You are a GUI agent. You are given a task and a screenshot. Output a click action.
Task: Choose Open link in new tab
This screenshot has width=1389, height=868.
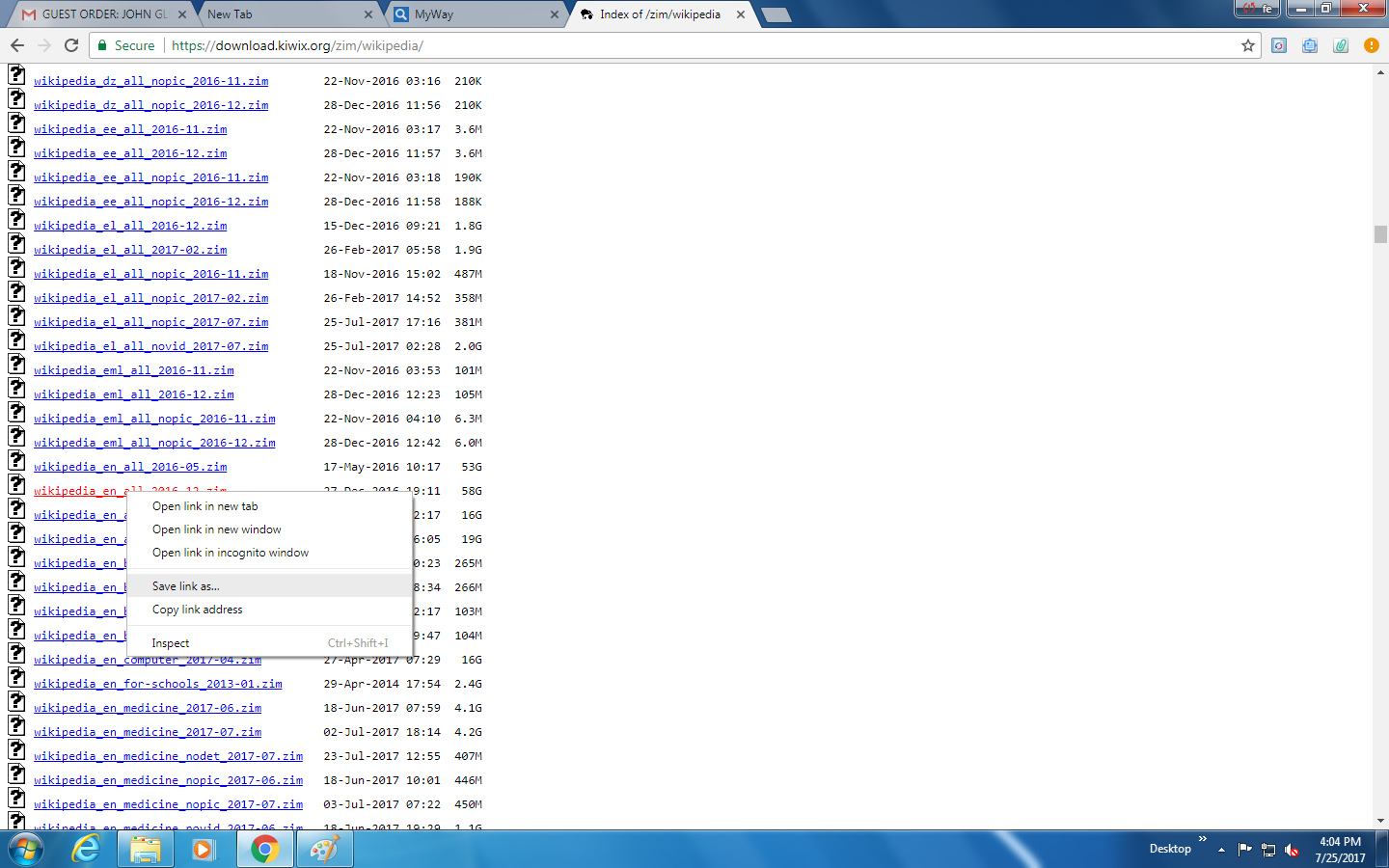pos(270,506)
